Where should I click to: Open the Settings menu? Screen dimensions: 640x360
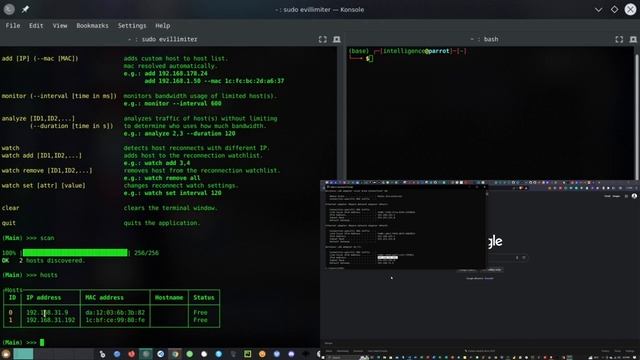132,25
